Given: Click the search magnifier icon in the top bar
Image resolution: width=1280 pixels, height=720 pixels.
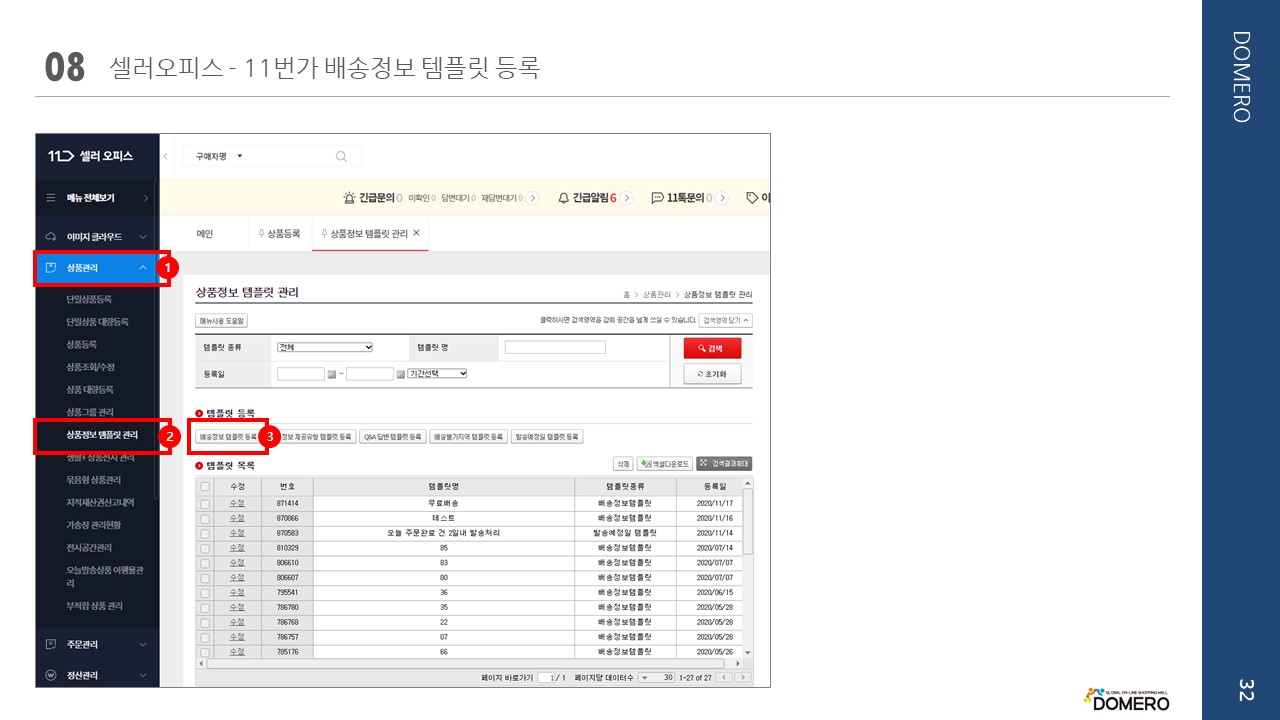Looking at the screenshot, I should (341, 156).
